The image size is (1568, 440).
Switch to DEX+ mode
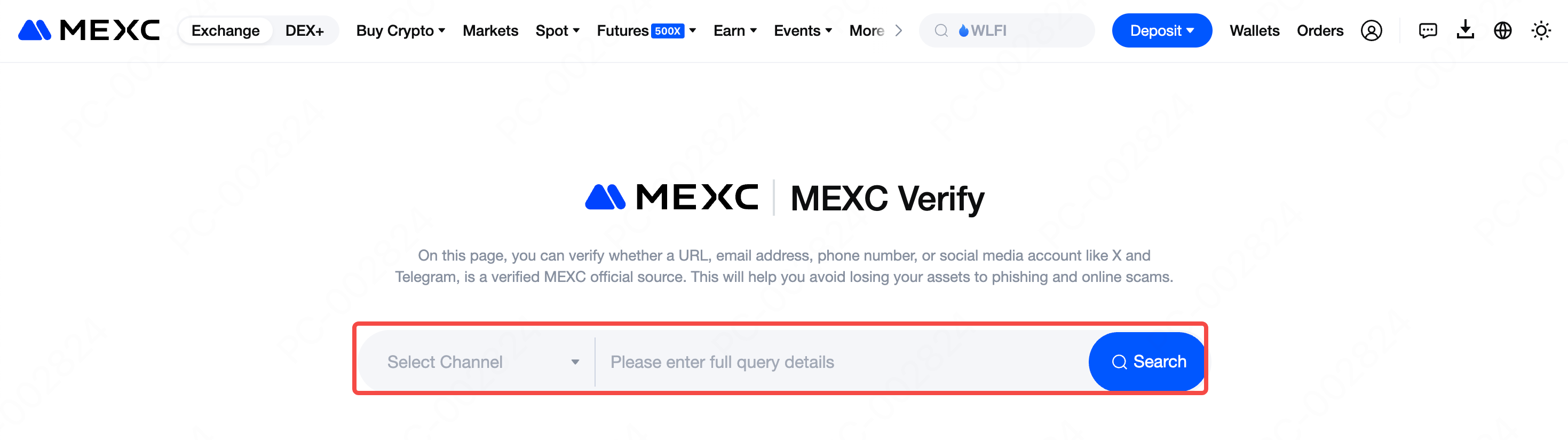click(x=304, y=30)
